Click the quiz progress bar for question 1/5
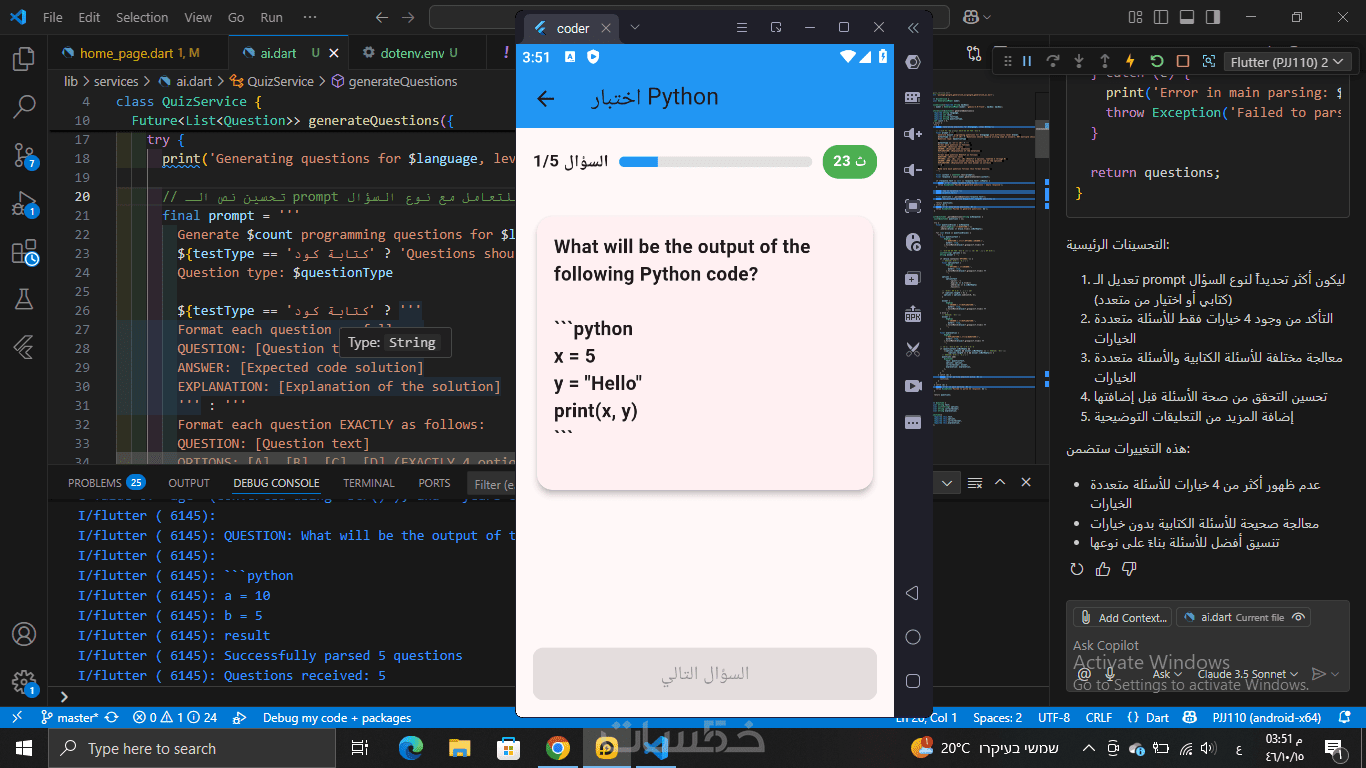This screenshot has width=1366, height=768. pos(715,161)
